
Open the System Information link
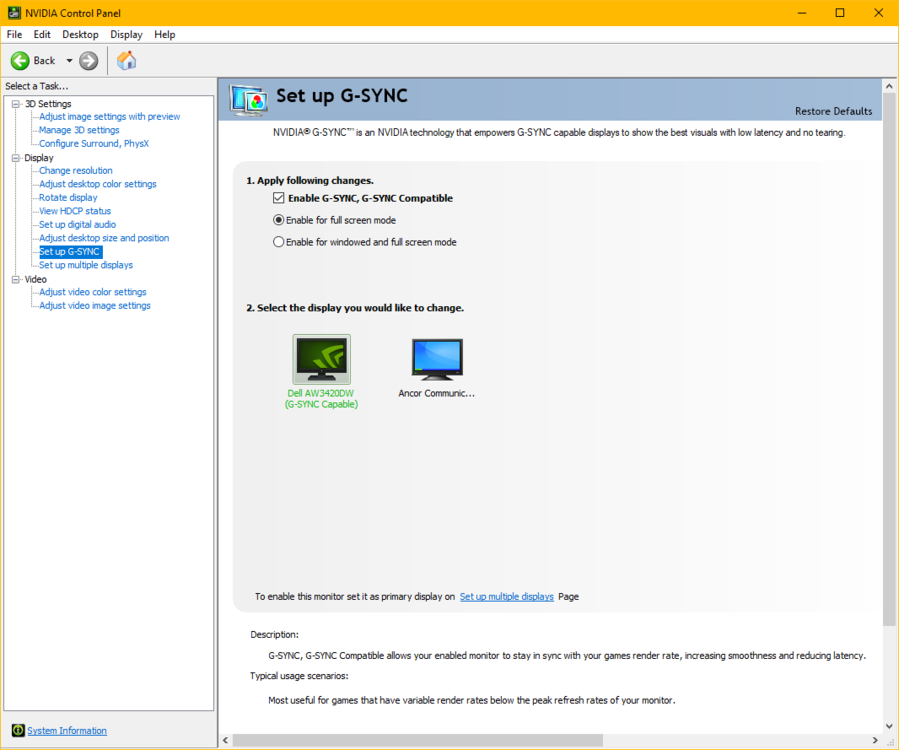[x=67, y=731]
